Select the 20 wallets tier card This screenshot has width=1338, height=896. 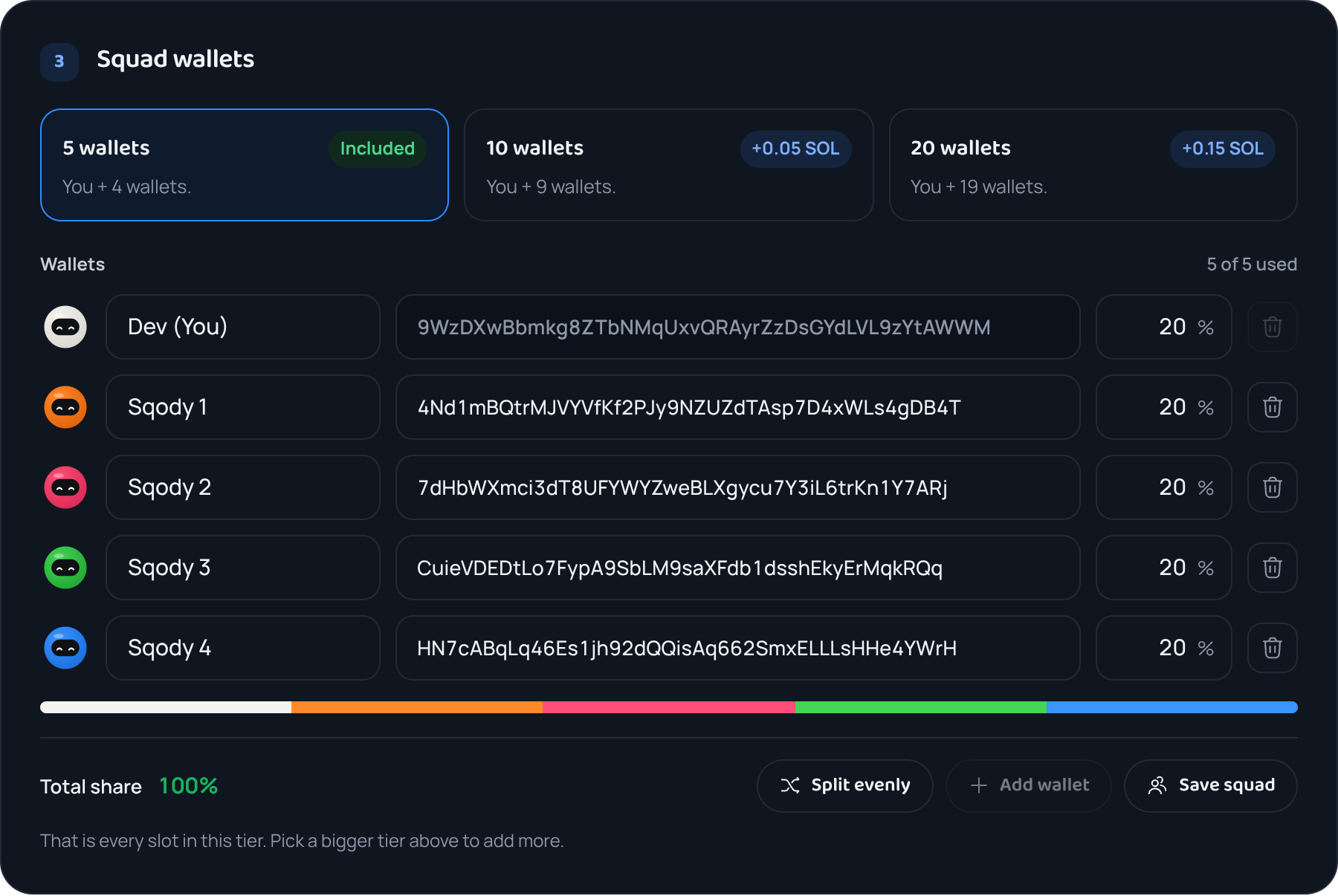[1093, 165]
